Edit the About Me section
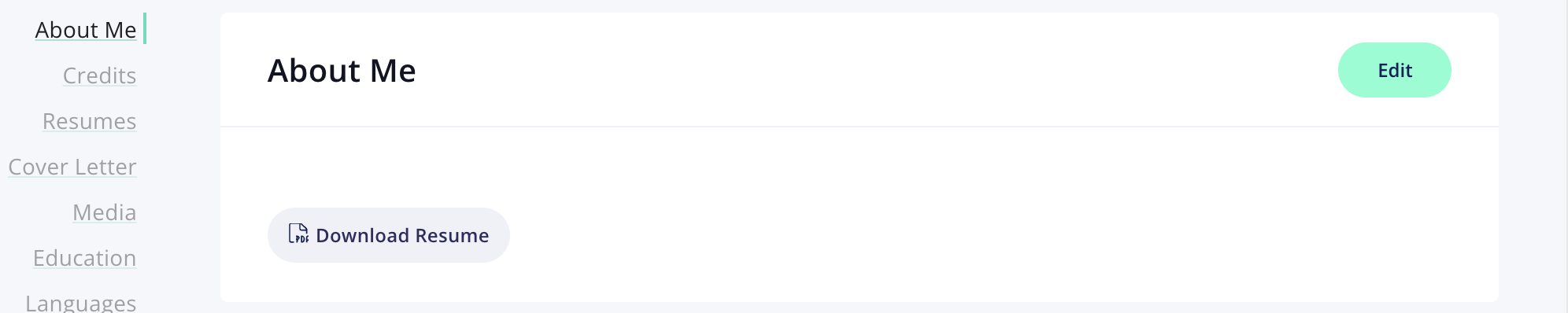1568x313 pixels. coord(1394,70)
